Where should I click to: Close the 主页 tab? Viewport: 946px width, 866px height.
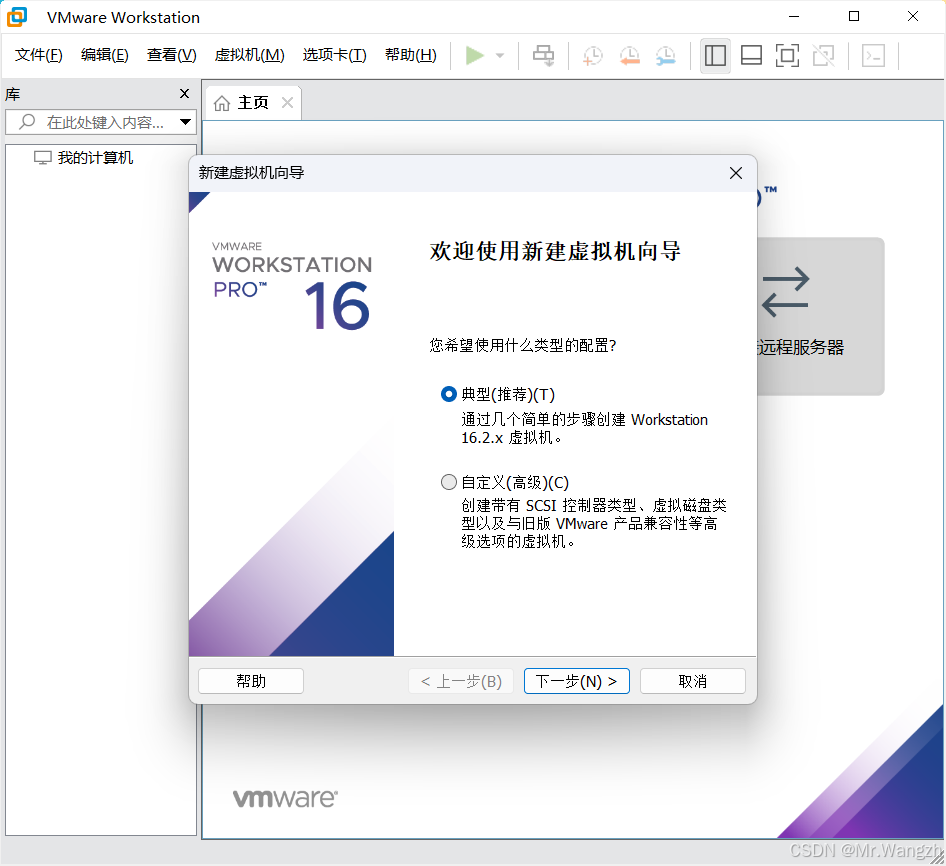coord(288,103)
